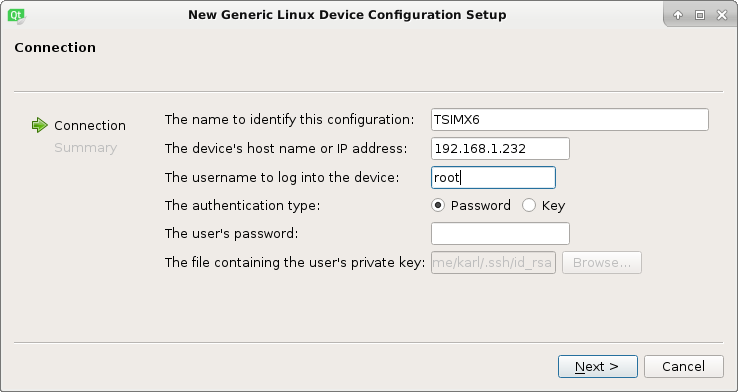This screenshot has height=392, width=738.
Task: Click "The authentication type:" label
Action: coord(242,206)
